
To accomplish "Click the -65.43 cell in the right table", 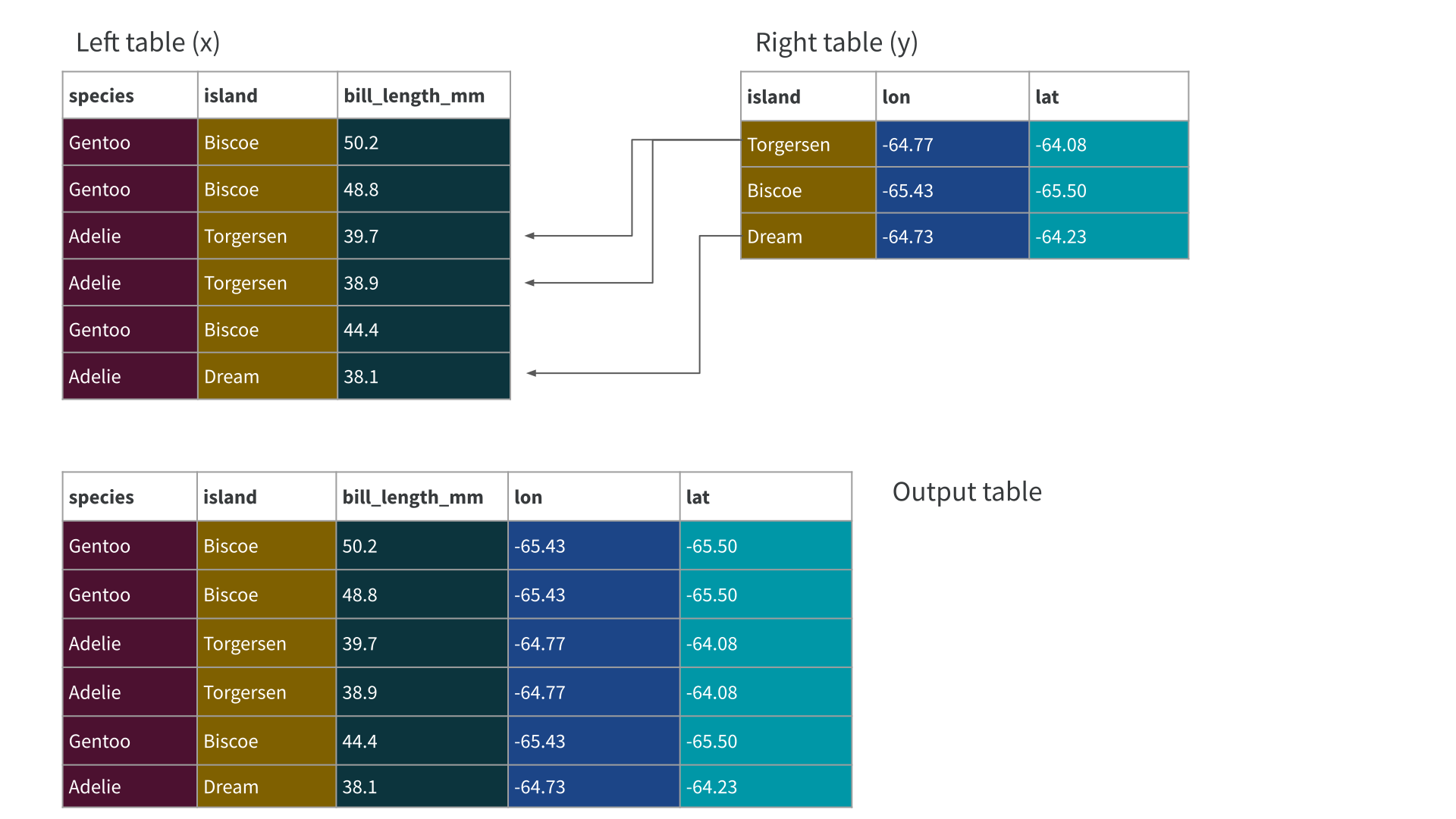I will pos(952,190).
